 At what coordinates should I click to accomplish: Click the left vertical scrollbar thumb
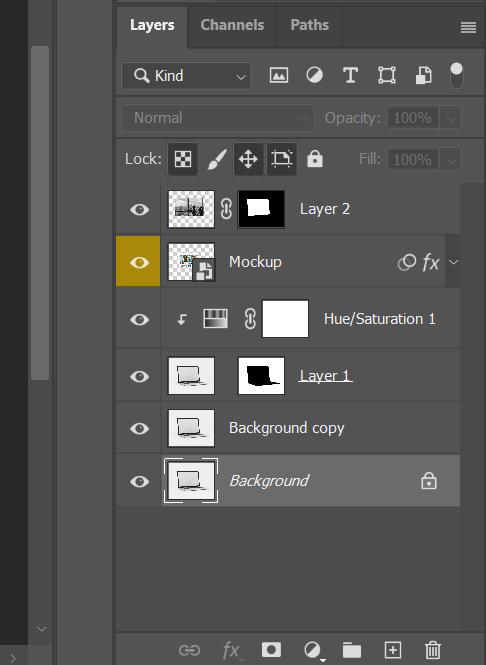[40, 213]
